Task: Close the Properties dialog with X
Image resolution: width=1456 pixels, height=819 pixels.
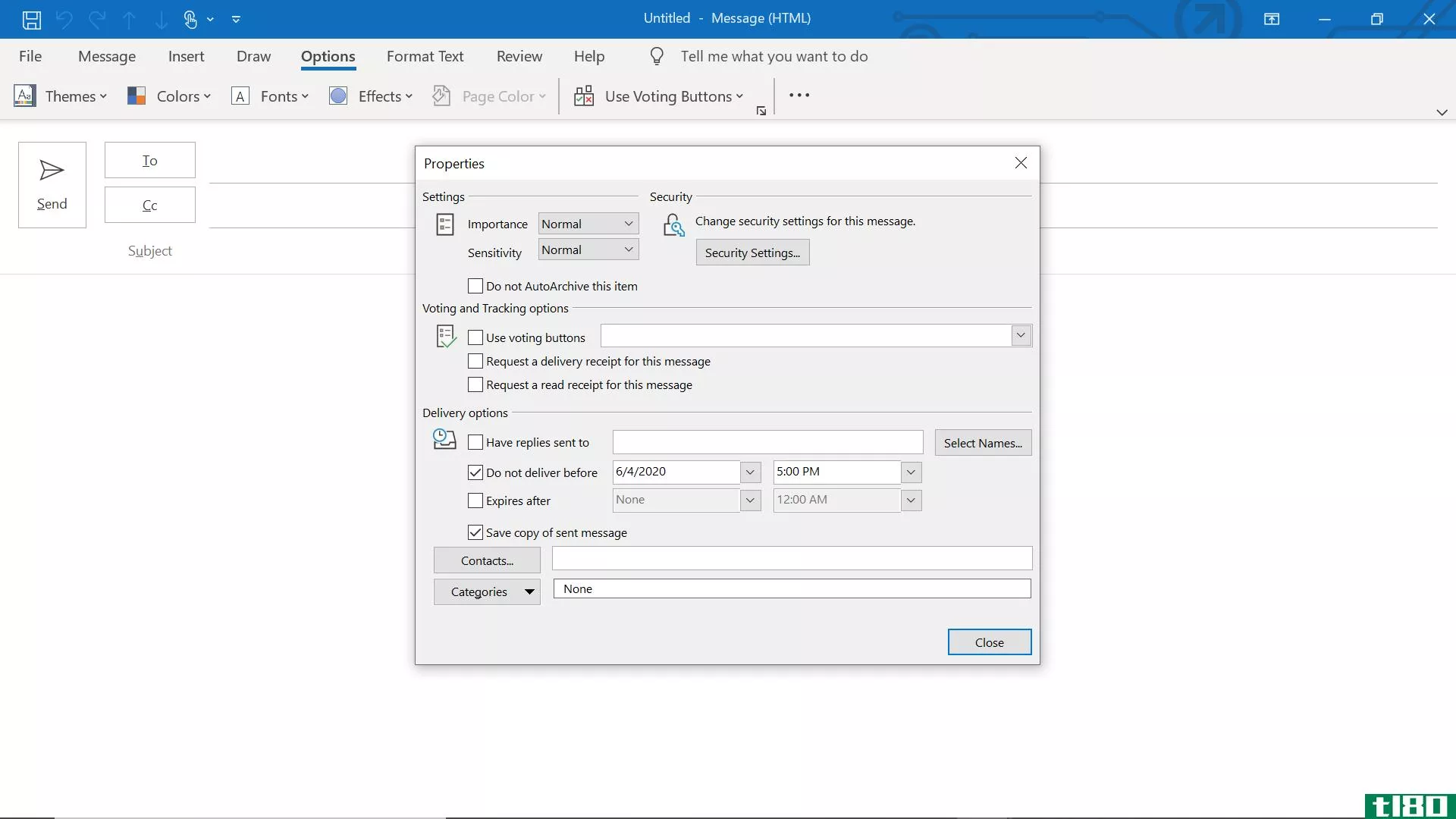Action: pyautogui.click(x=1021, y=163)
